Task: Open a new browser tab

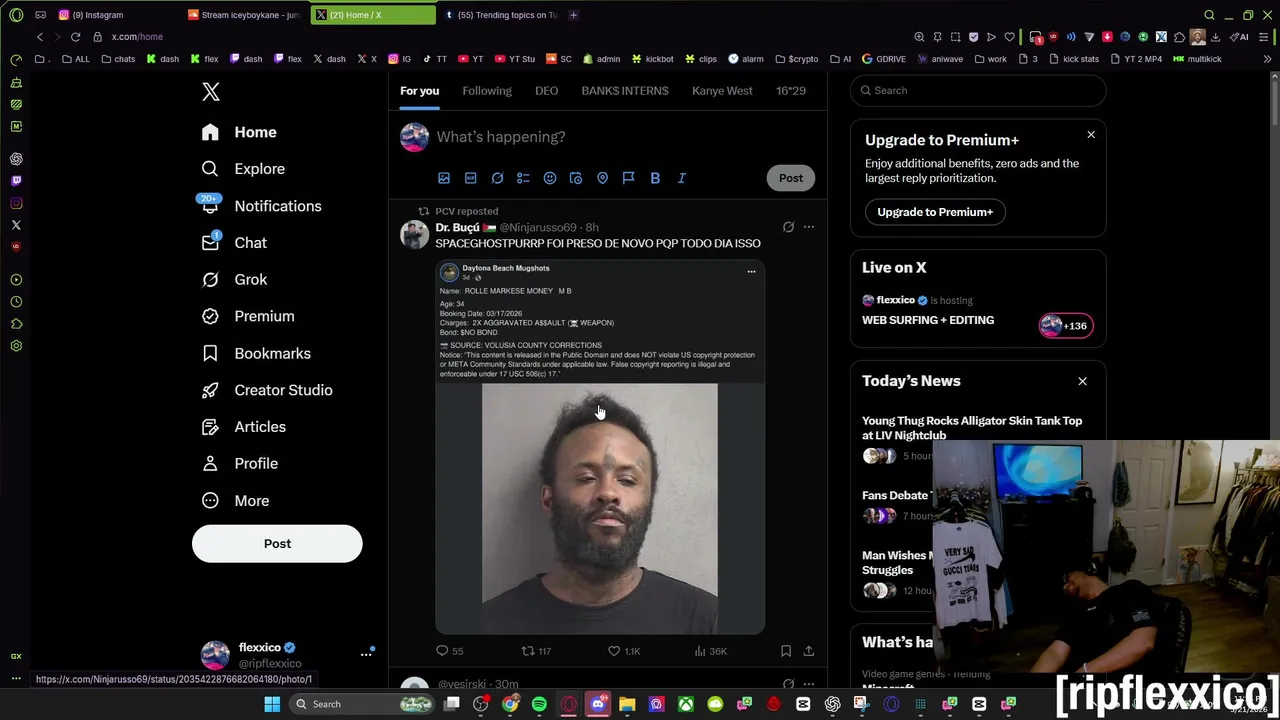Action: (573, 15)
